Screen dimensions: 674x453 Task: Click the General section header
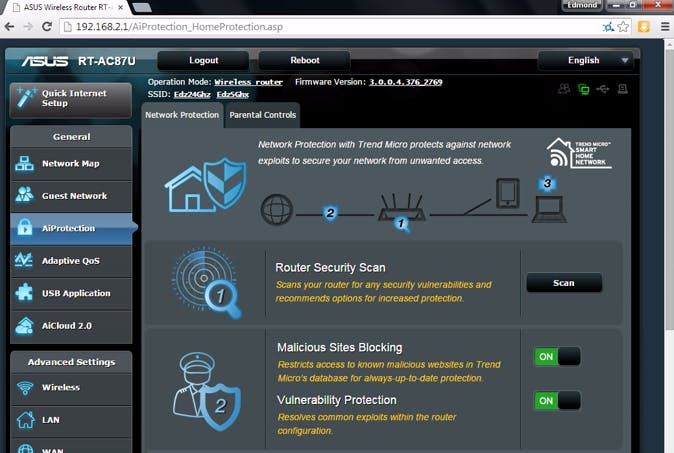(x=71, y=137)
